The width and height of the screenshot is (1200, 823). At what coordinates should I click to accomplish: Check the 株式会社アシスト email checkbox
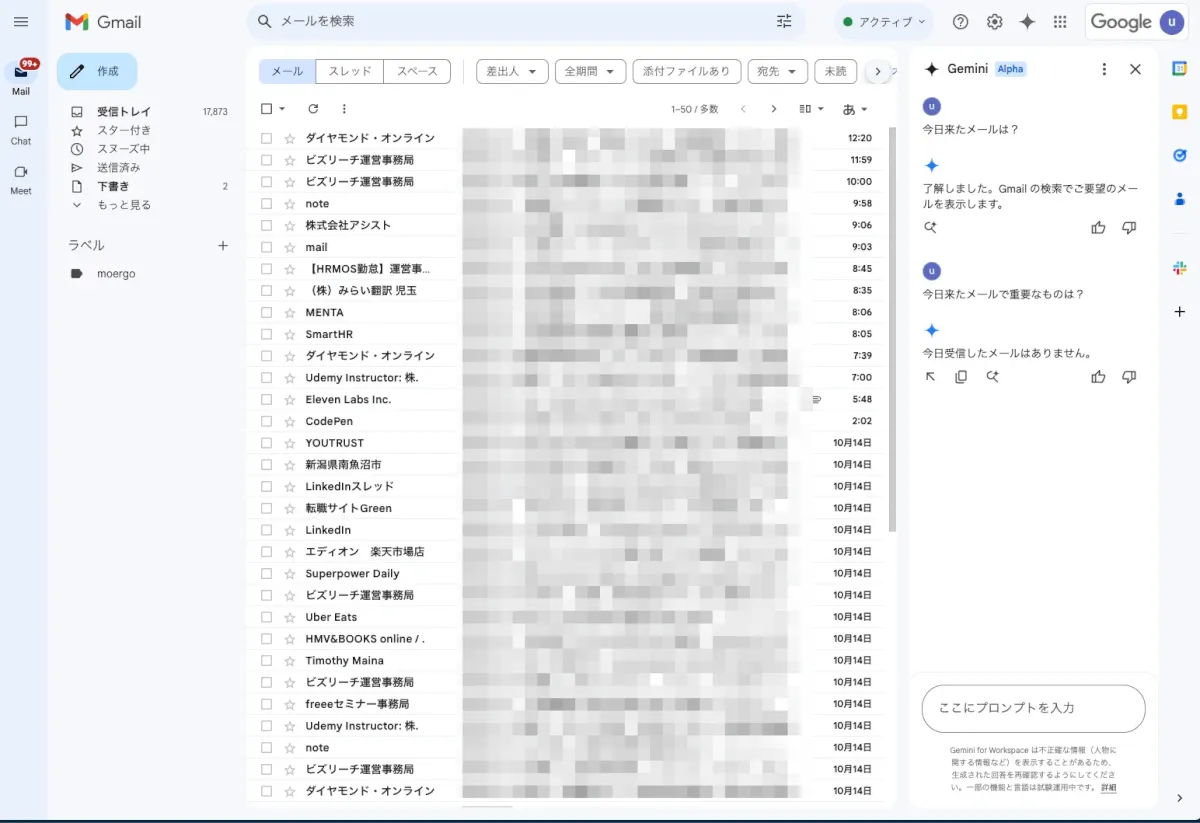point(266,225)
